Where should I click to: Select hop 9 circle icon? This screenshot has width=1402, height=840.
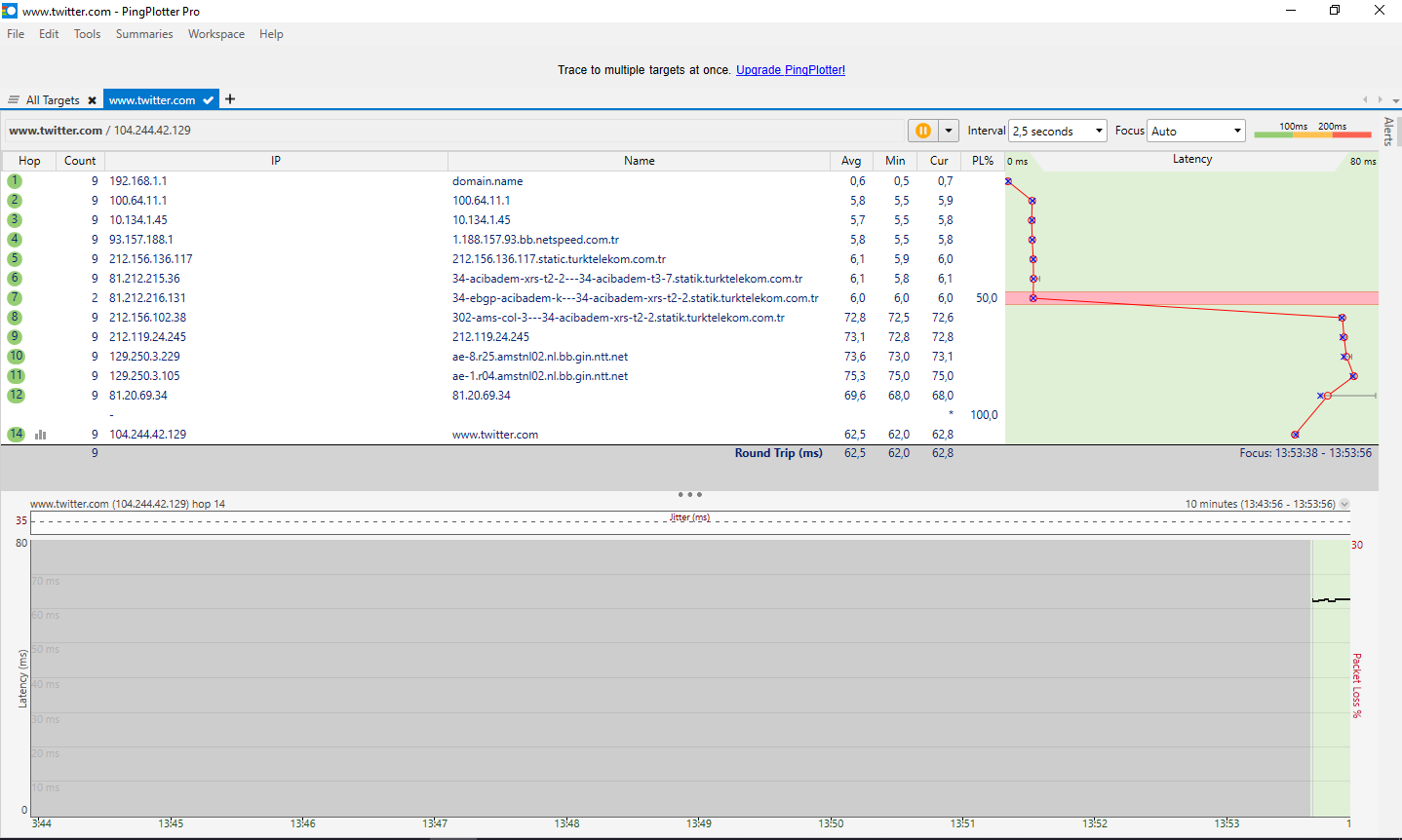(15, 337)
